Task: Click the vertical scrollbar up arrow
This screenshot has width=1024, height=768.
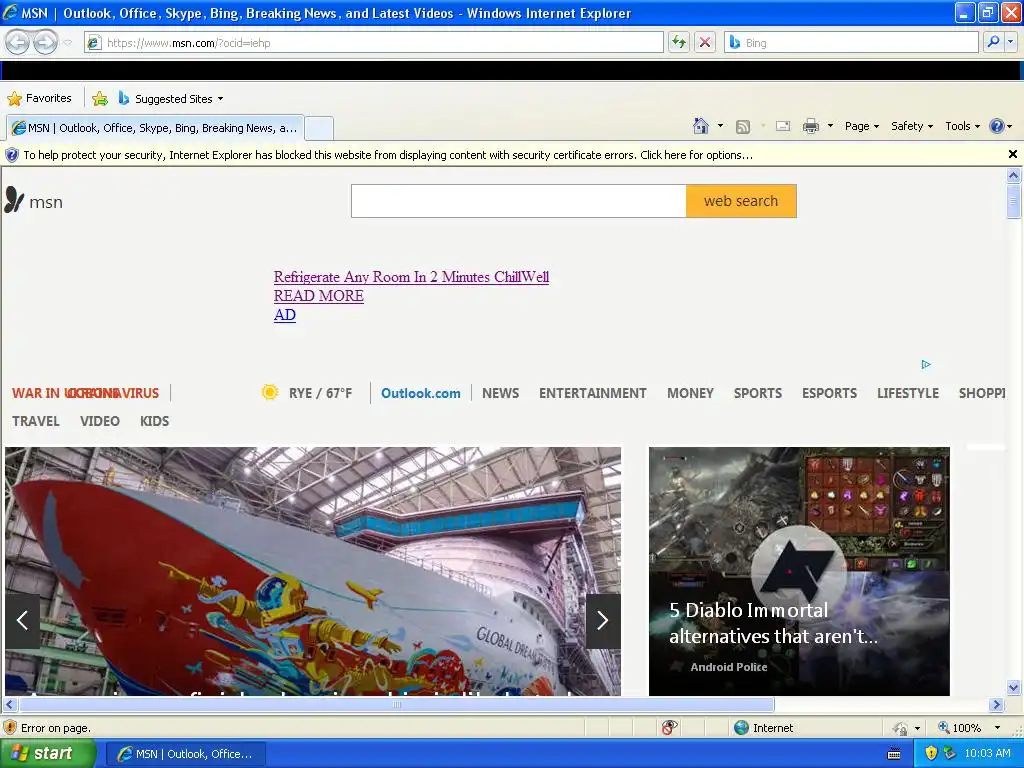Action: tap(1014, 175)
